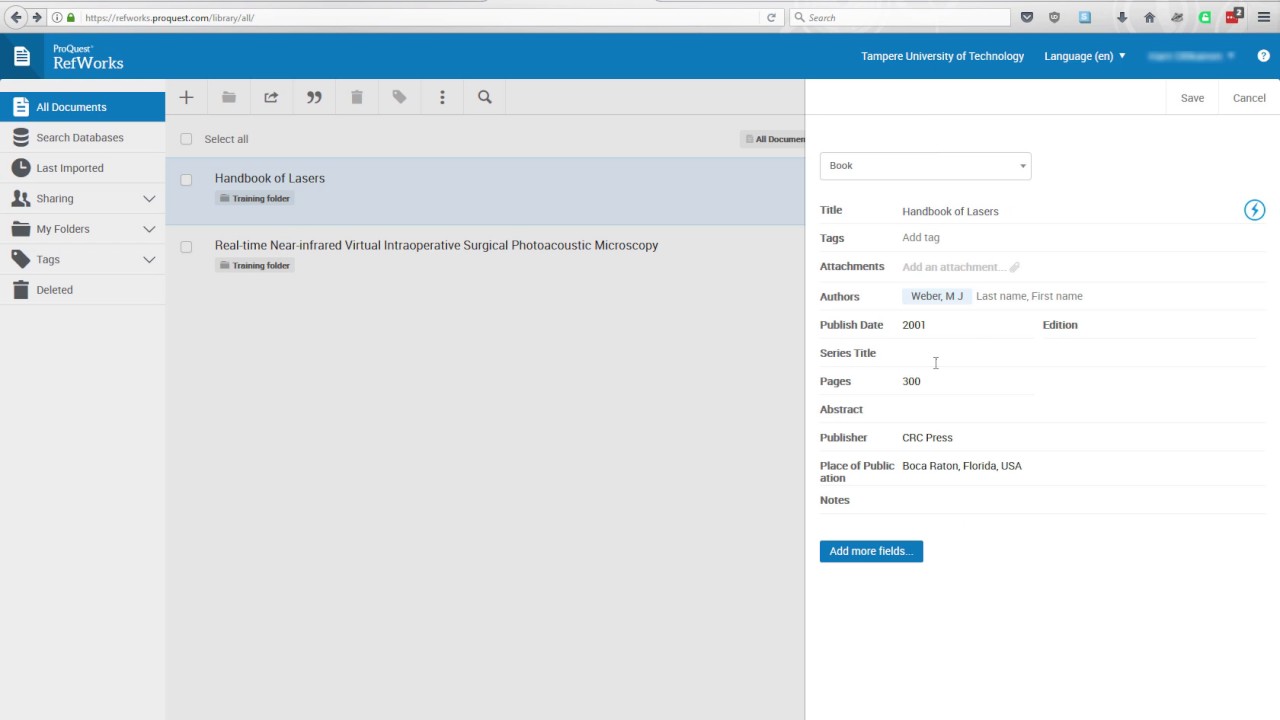This screenshot has height=720, width=1280.
Task: Go to Last Imported in sidebar
Action: point(70,168)
